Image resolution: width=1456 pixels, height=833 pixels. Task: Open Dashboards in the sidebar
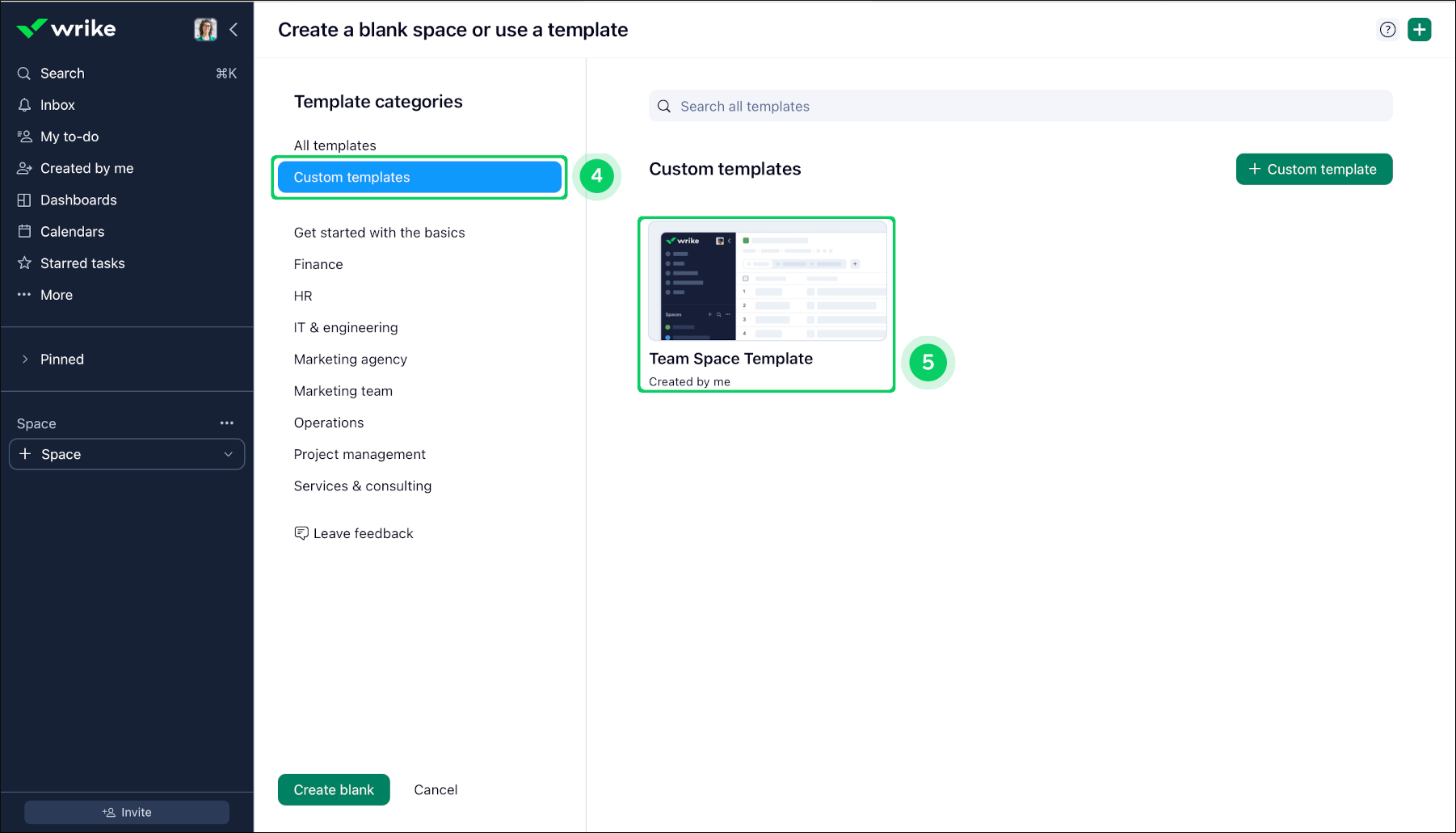click(78, 200)
